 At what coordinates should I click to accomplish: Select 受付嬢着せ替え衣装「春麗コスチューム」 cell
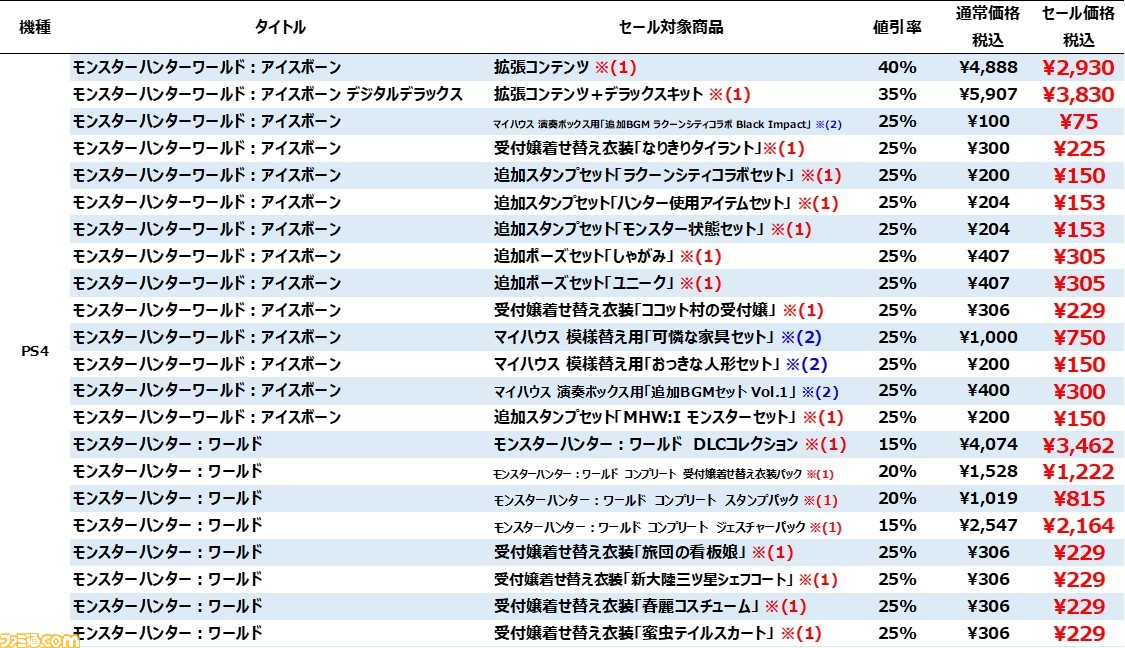tap(650, 606)
